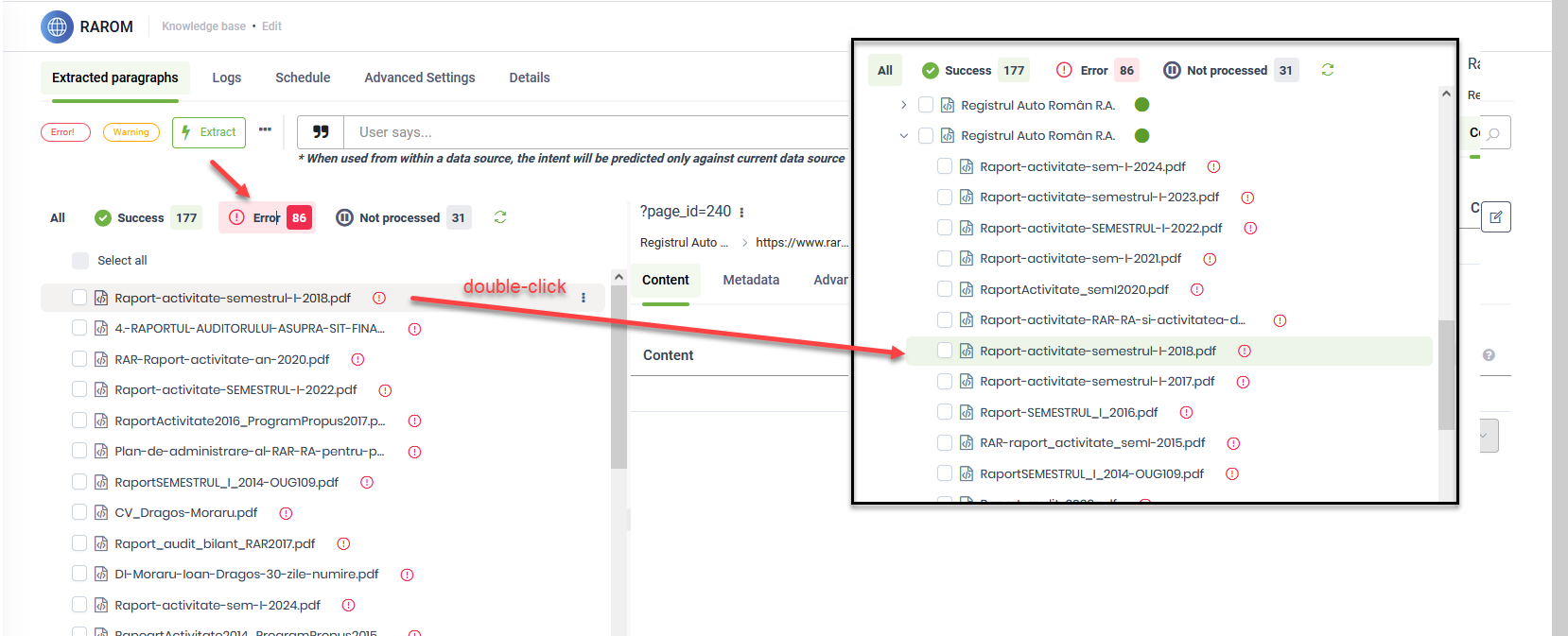The width and height of the screenshot is (1568, 636).
Task: Open the grey dropdown below the help icon
Action: pyautogui.click(x=1488, y=436)
